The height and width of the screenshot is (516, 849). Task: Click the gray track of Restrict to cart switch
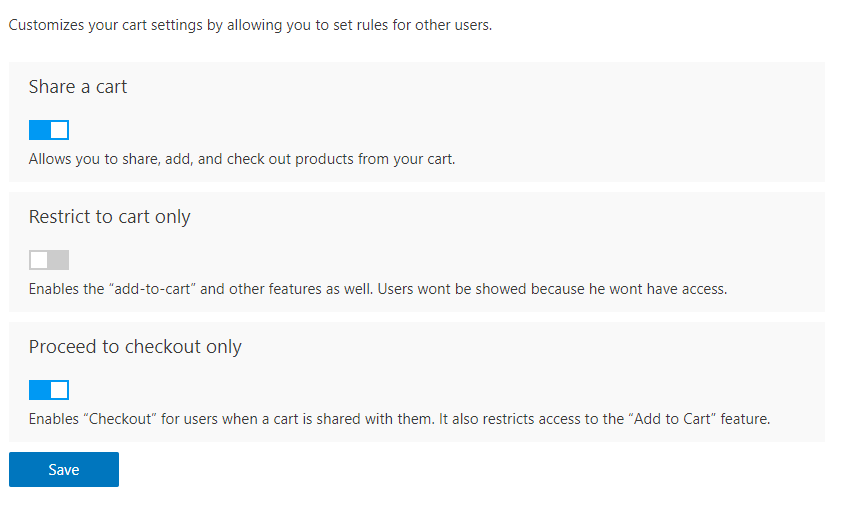pyautogui.click(x=60, y=260)
